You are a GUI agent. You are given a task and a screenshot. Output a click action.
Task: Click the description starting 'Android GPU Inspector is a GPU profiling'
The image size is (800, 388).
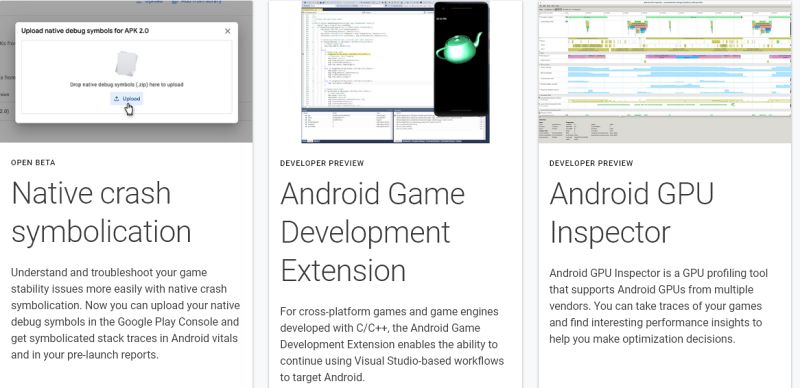click(x=658, y=306)
